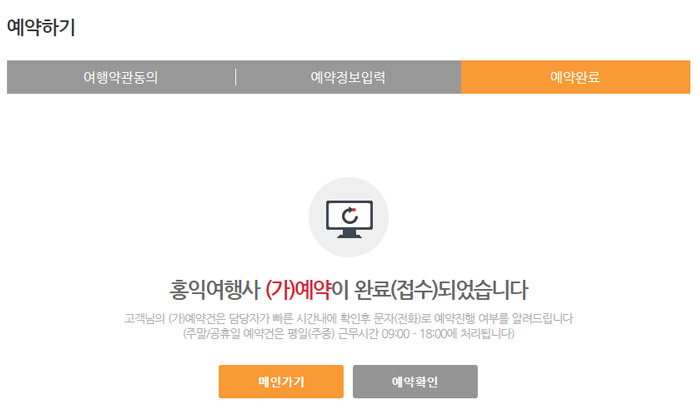Select the 예약완료 step tab
Image resolution: width=700 pixels, height=420 pixels.
[x=575, y=77]
